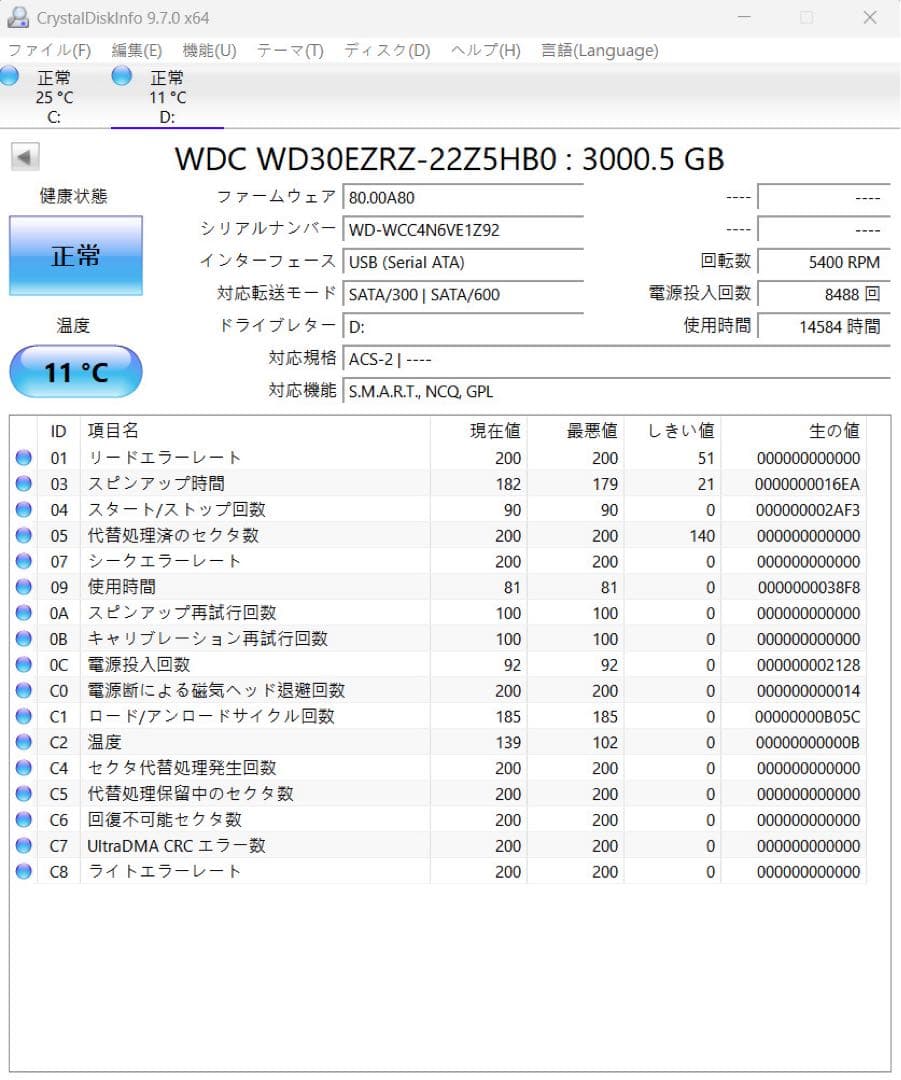Click status orb for ID C5 代替処理保留中のセクタ数
Viewport: 901px width, 1080px height.
(x=23, y=793)
